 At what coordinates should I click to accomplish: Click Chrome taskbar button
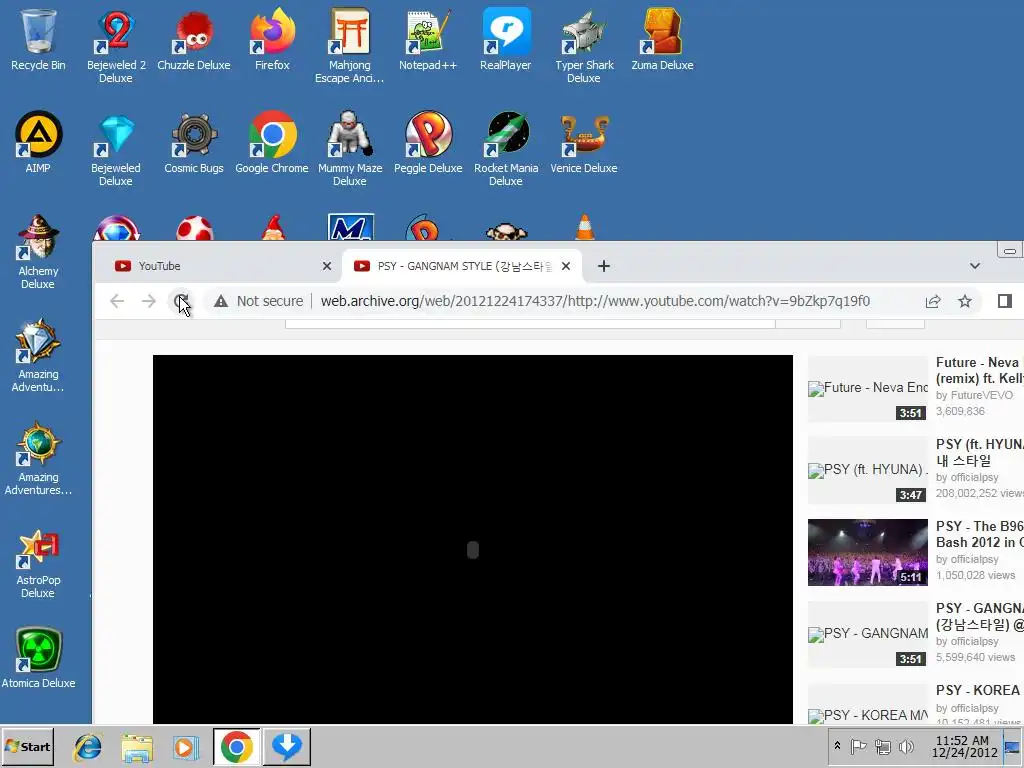click(x=236, y=747)
